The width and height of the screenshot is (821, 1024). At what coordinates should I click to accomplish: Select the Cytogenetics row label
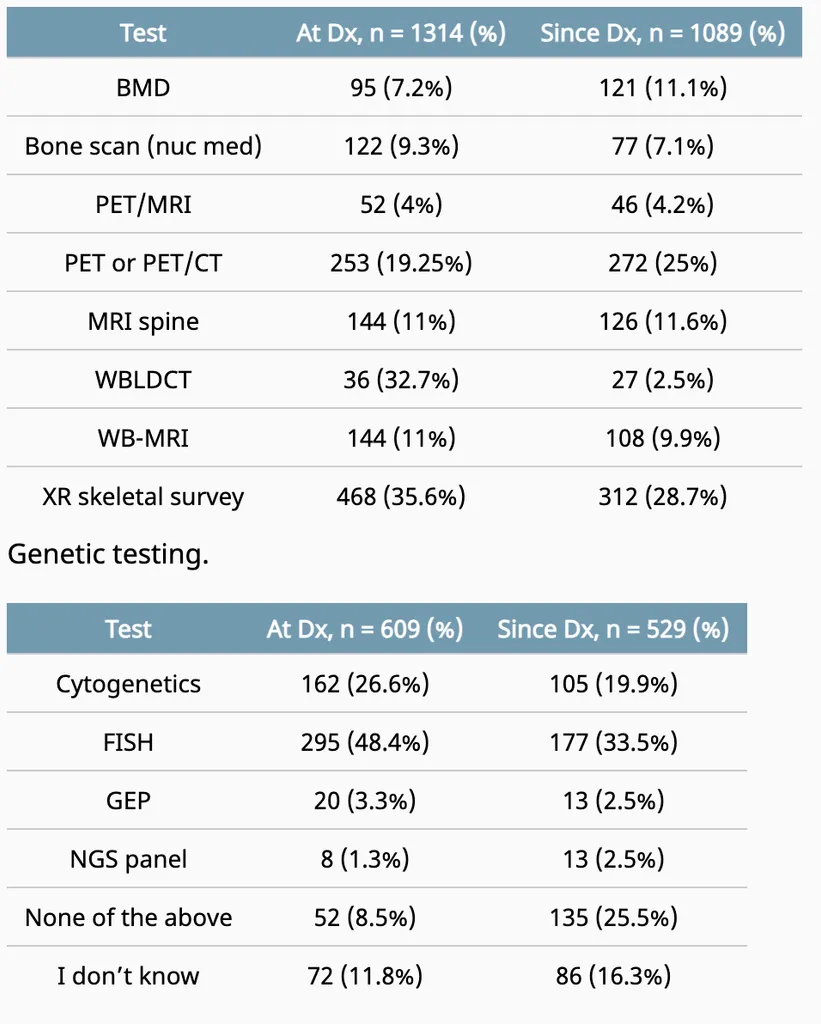(128, 684)
